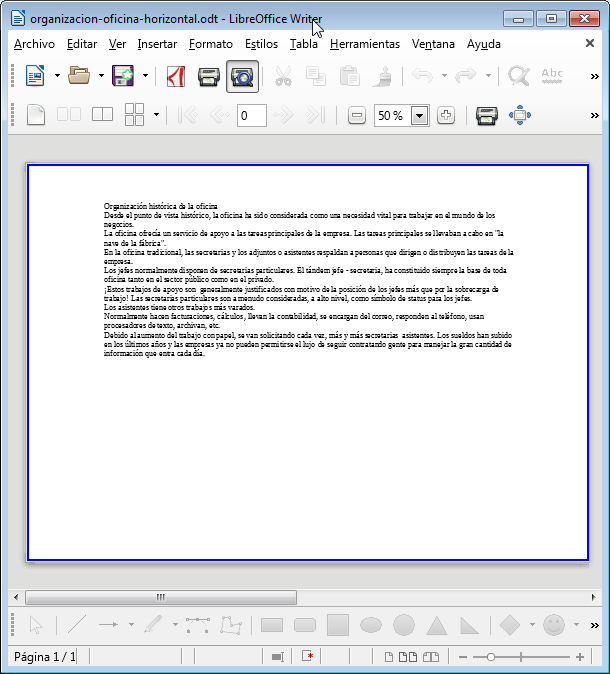The height and width of the screenshot is (674, 610).
Task: Click the document modified indicator icon
Action: tap(307, 656)
